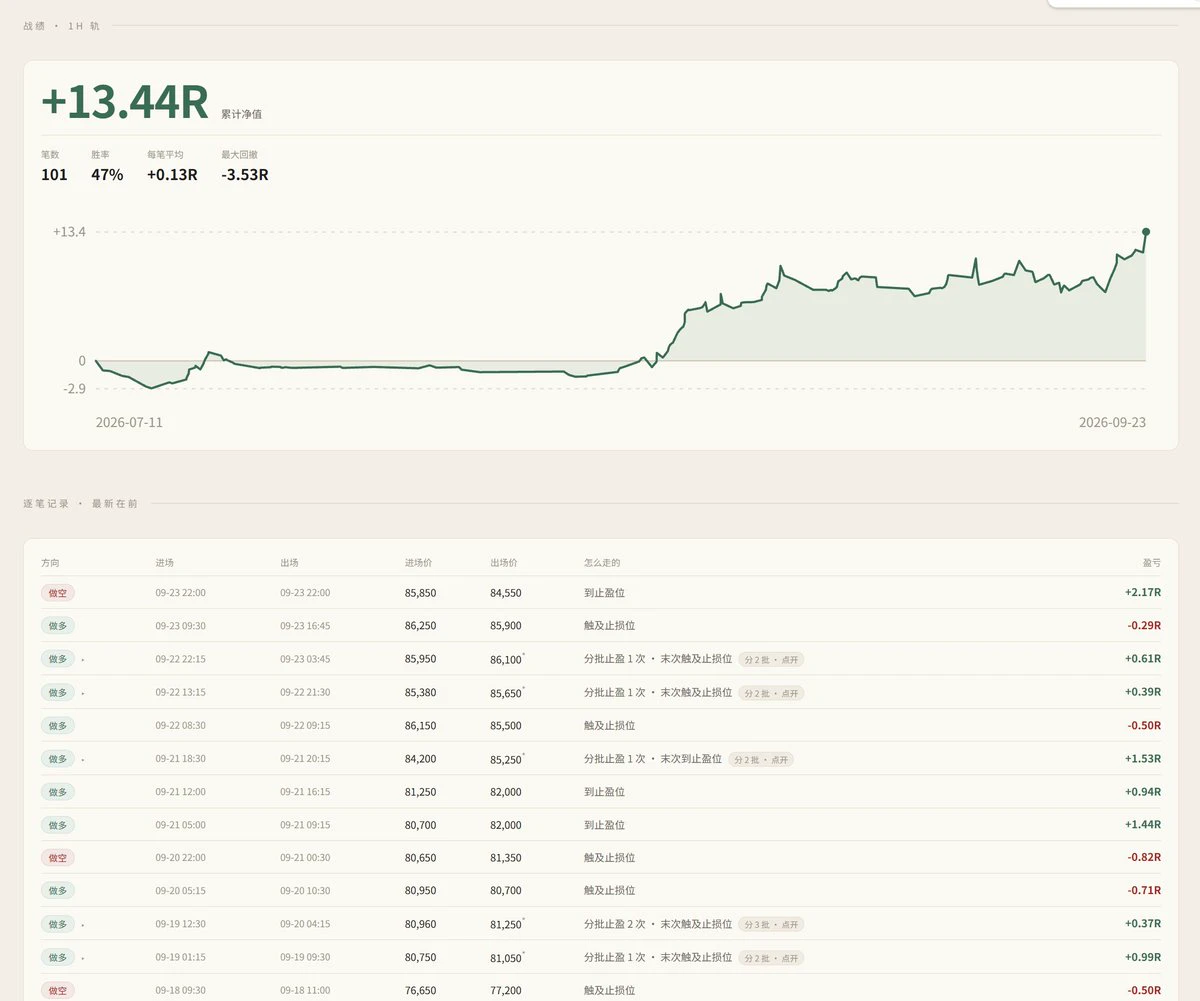
Task: Click the -0.29R loss value
Action: click(1144, 626)
